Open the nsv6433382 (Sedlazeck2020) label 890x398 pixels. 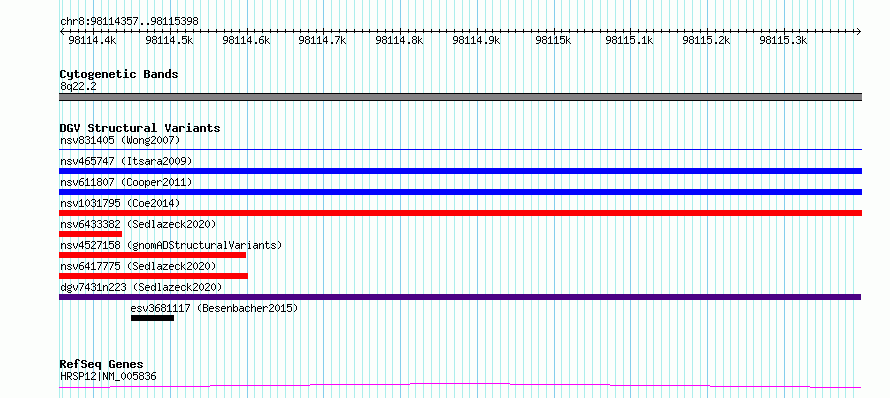click(138, 224)
